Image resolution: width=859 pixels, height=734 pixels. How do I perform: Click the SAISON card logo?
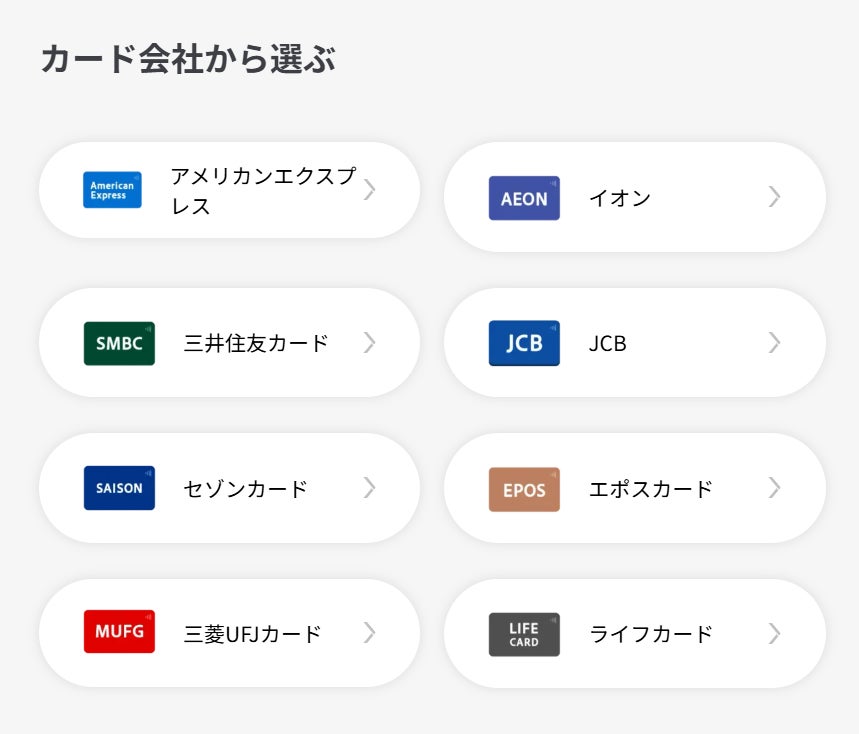coord(119,488)
